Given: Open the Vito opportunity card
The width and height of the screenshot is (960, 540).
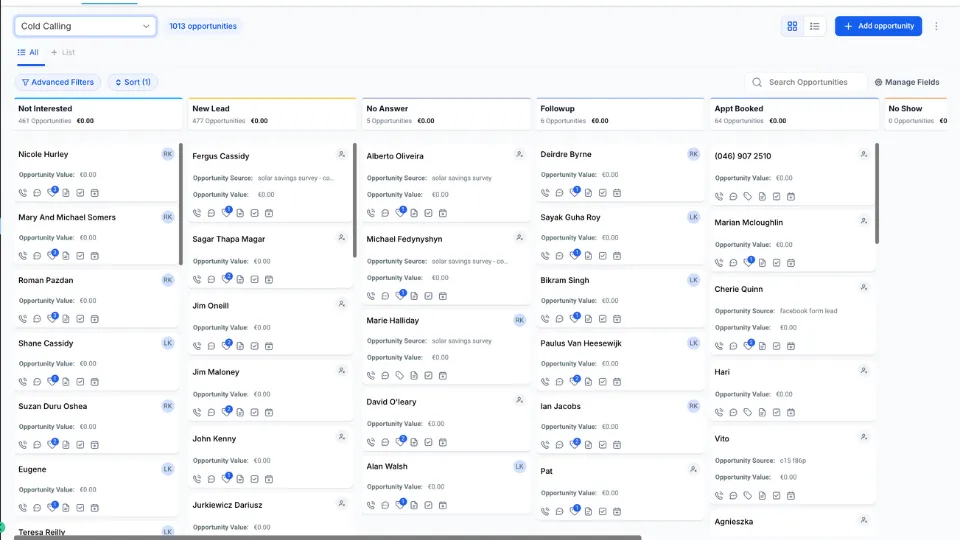Looking at the screenshot, I should tap(722, 438).
